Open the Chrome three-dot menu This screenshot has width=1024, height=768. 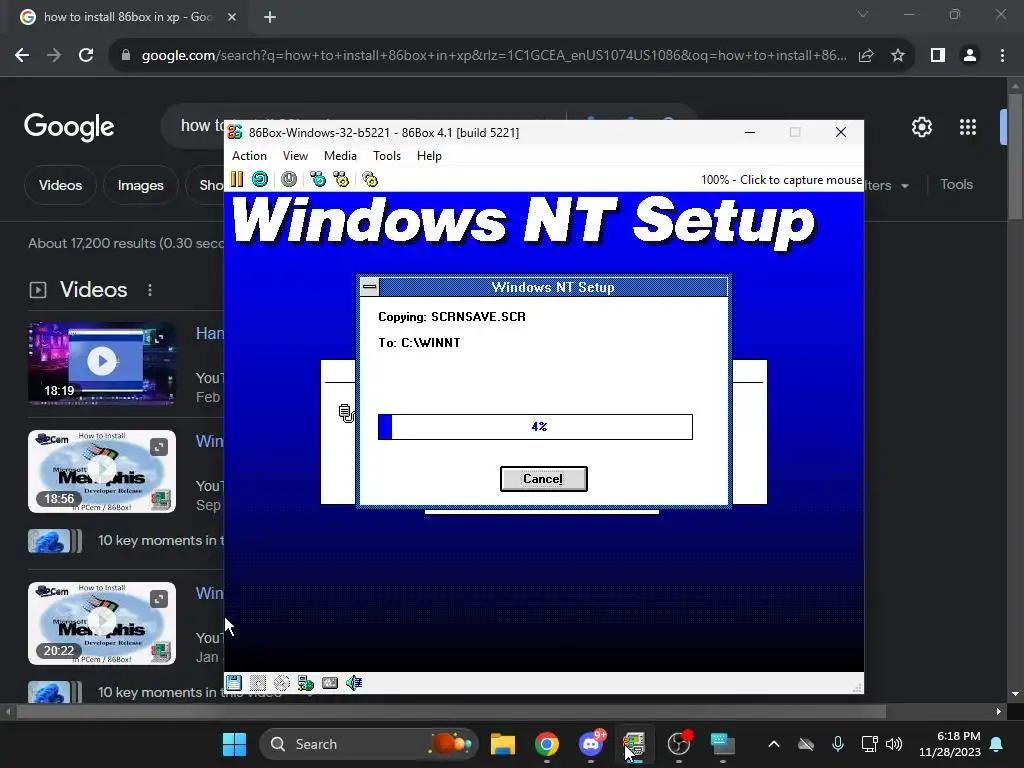pyautogui.click(x=1002, y=56)
